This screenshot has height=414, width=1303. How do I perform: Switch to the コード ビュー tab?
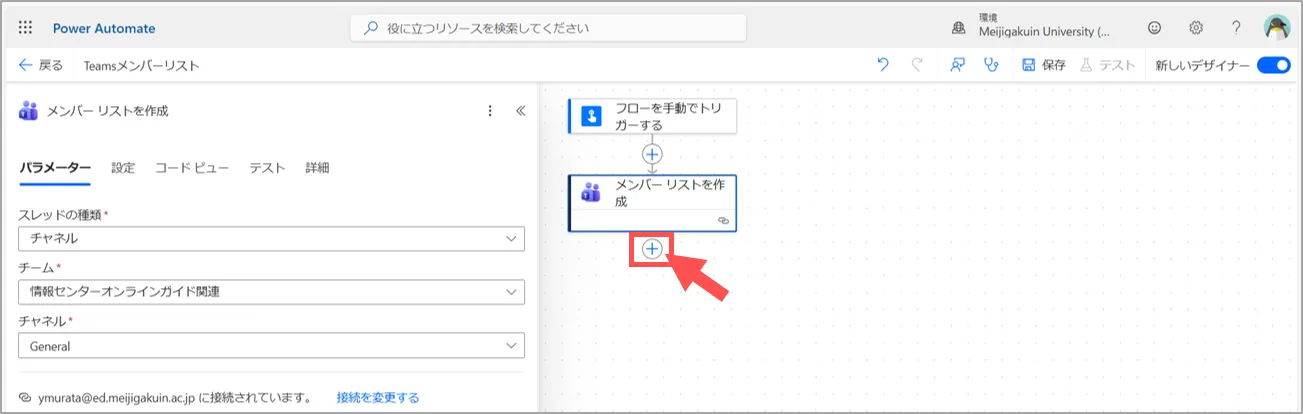point(192,168)
